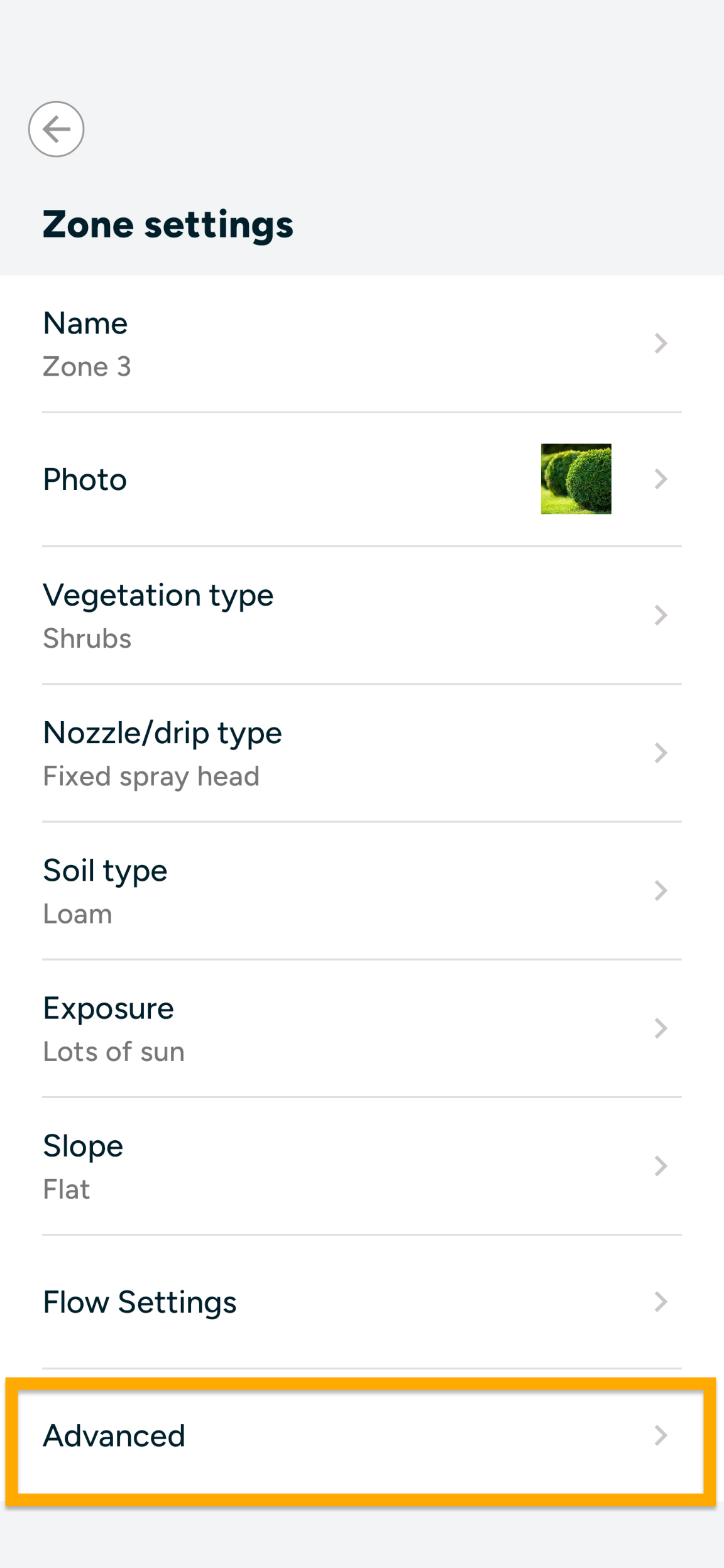Expand Vegetation type via its chevron
724x1568 pixels.
[660, 615]
